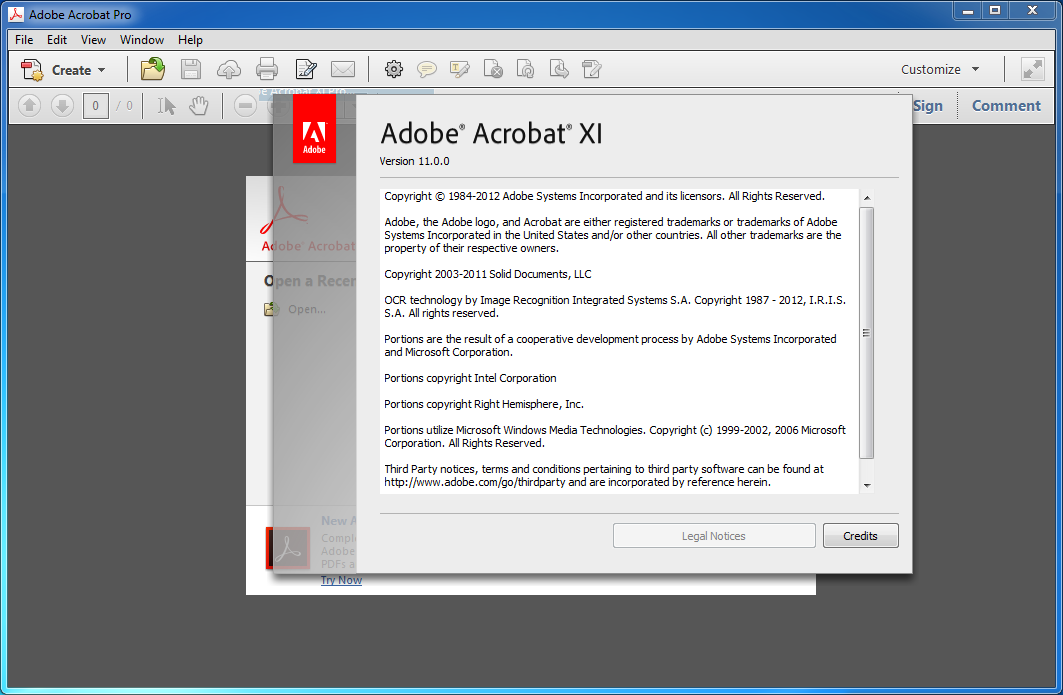Click the Credits button
This screenshot has width=1063, height=695.
pyautogui.click(x=860, y=536)
